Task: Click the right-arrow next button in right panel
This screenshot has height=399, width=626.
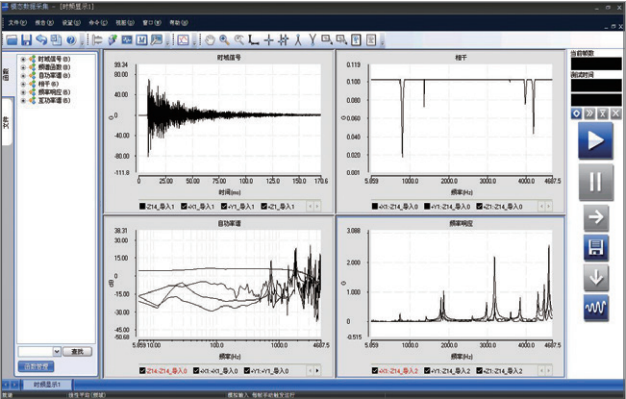Action: tap(596, 218)
